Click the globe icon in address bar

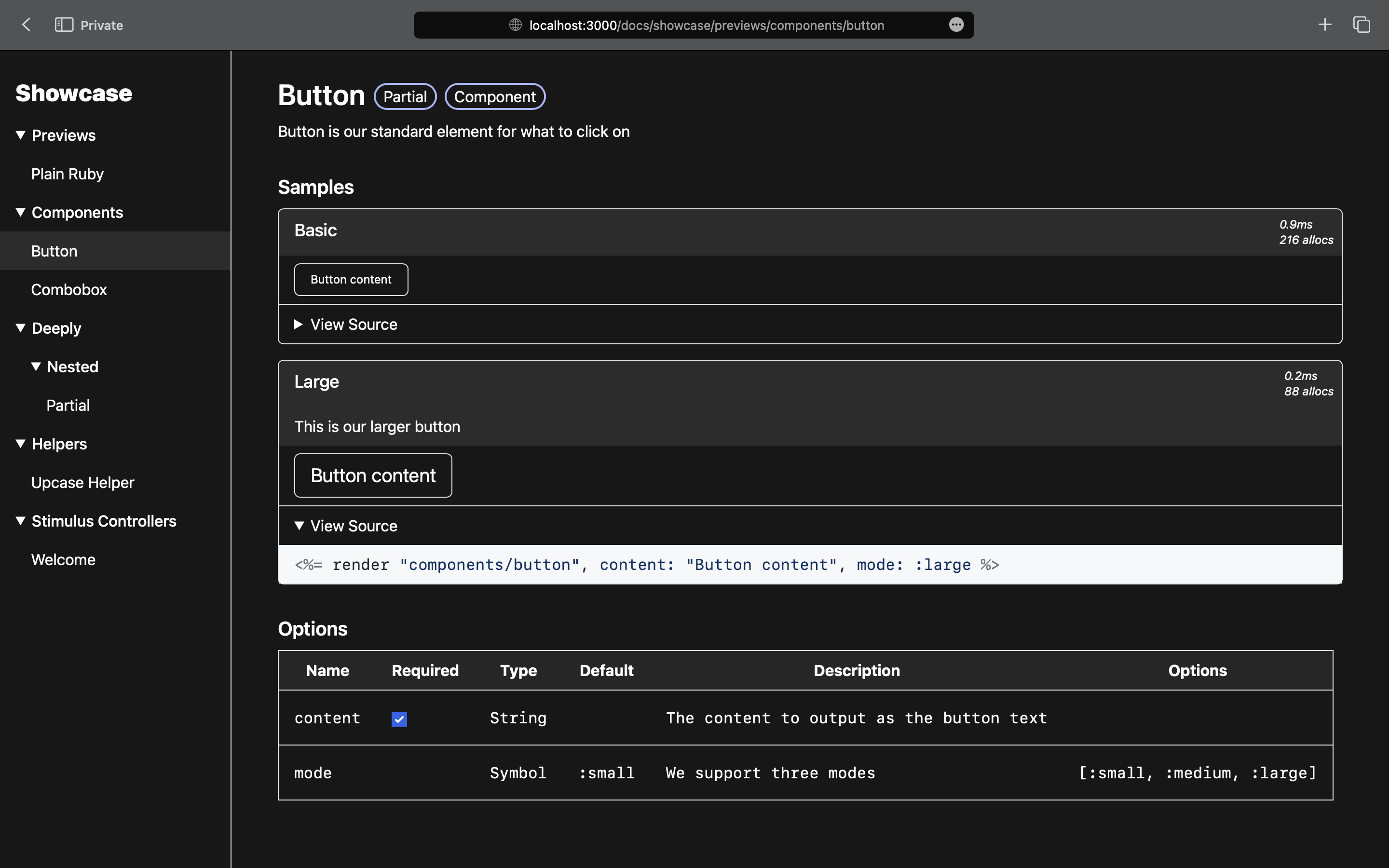point(515,25)
